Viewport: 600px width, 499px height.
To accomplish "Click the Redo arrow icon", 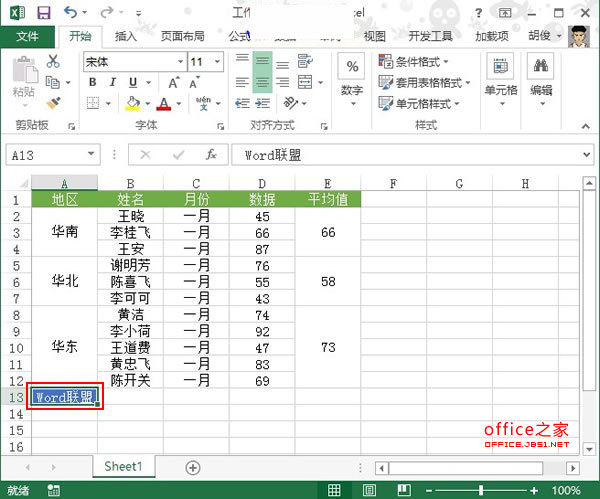I will tap(106, 13).
